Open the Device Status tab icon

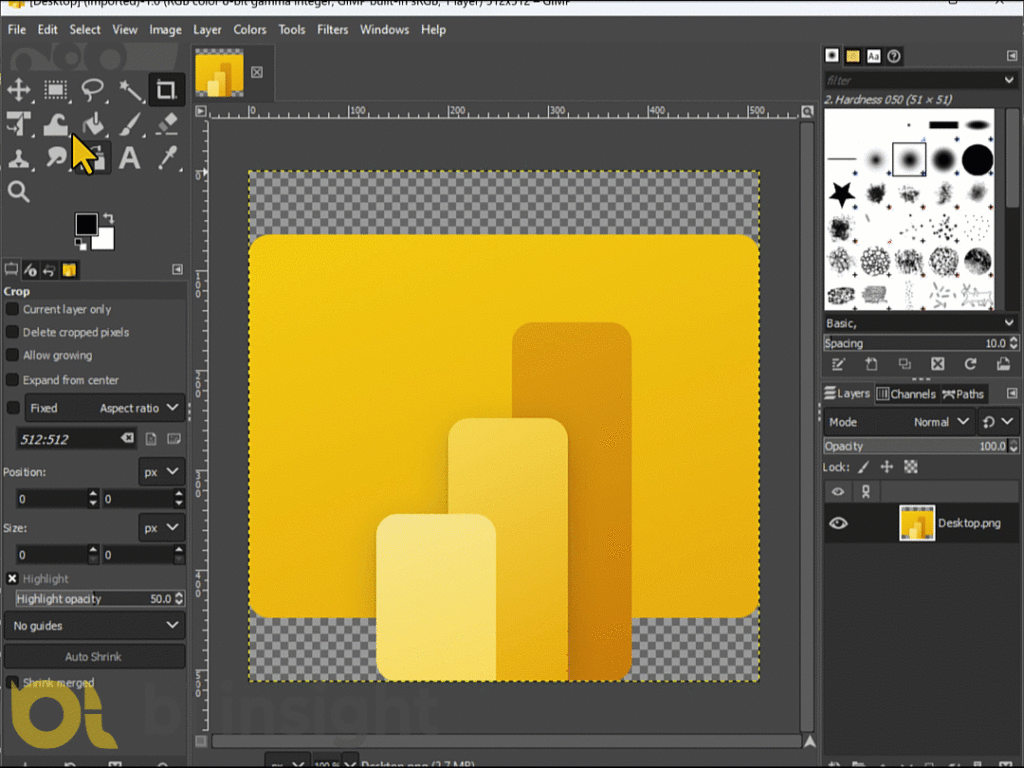click(x=30, y=270)
